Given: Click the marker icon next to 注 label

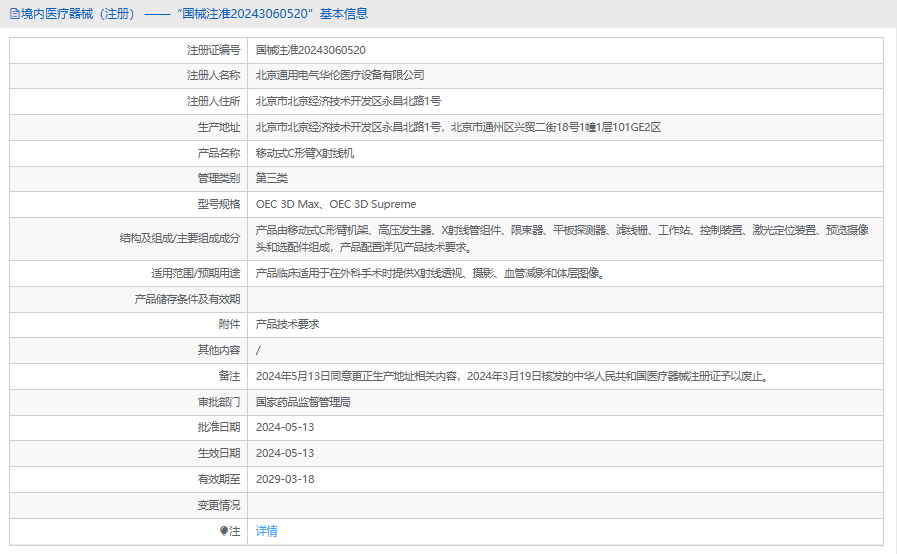Looking at the screenshot, I should [x=224, y=531].
